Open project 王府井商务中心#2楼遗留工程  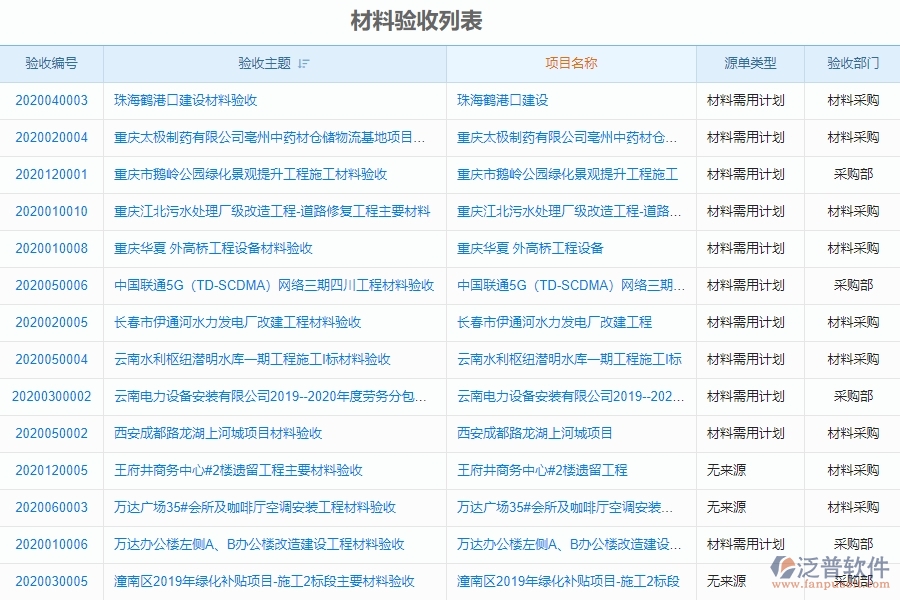click(x=542, y=470)
